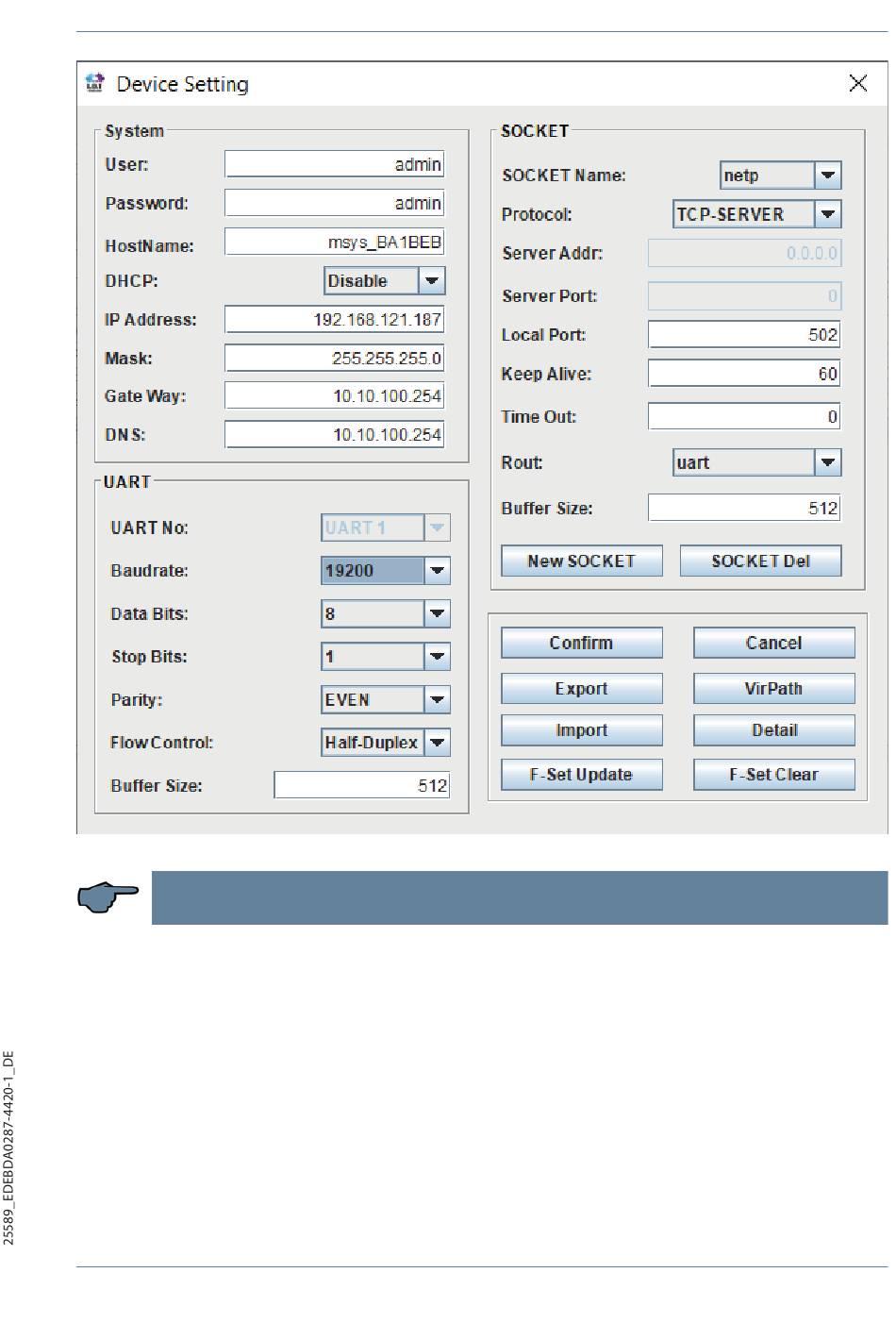Click the Cancel button
The width and height of the screenshot is (896, 1323).
point(773,643)
